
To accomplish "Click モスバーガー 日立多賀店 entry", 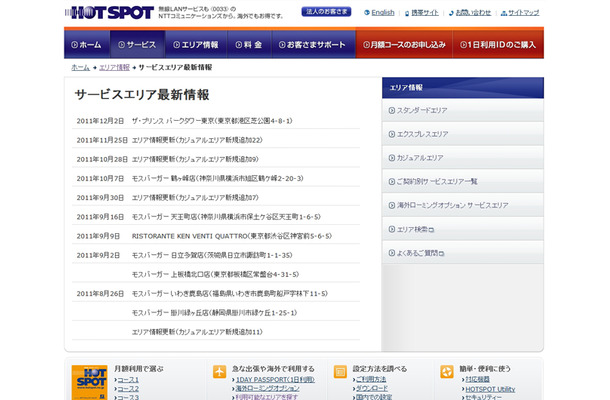I will (x=212, y=255).
